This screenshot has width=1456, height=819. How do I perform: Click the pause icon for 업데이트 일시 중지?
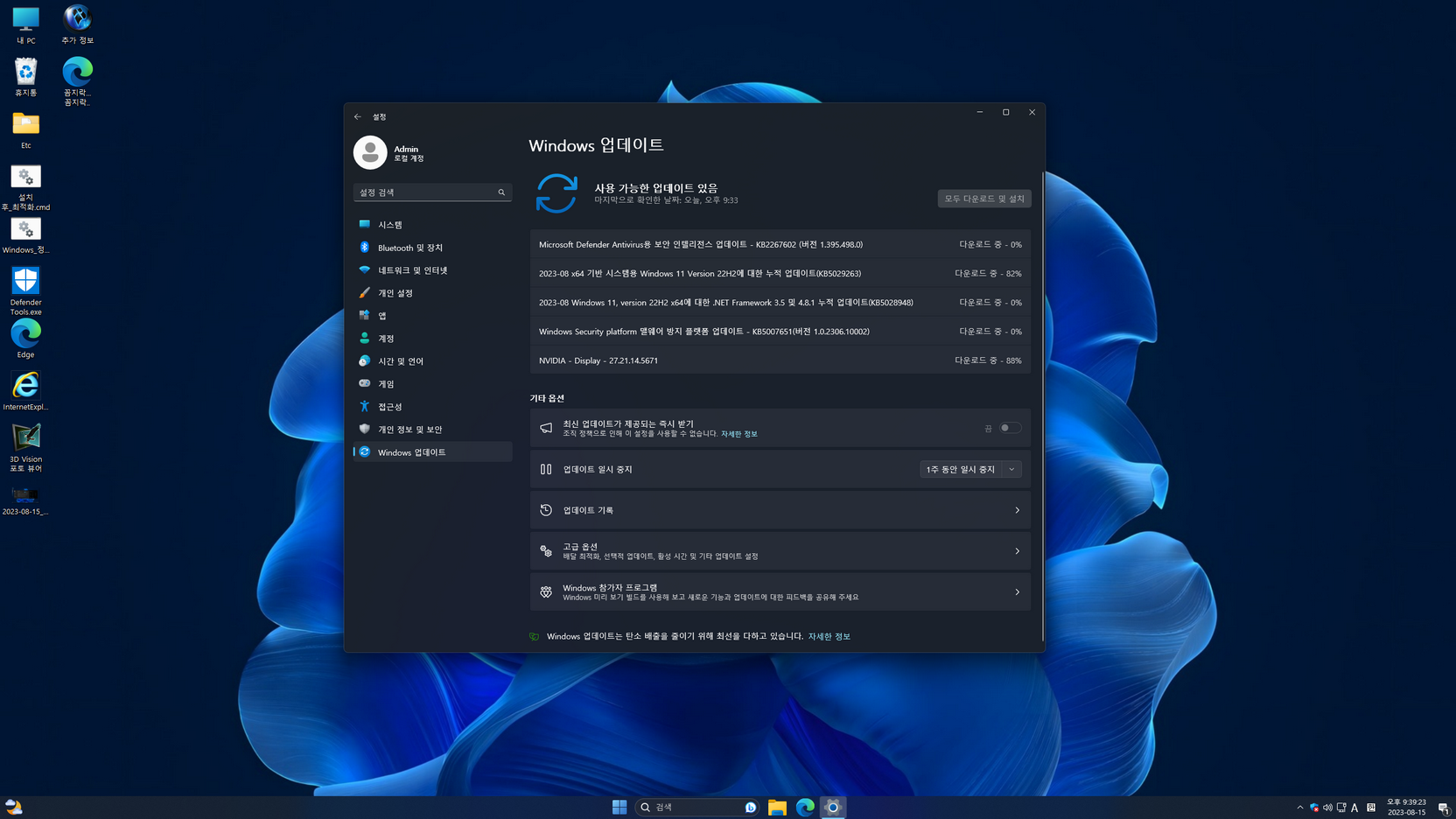[x=546, y=469]
